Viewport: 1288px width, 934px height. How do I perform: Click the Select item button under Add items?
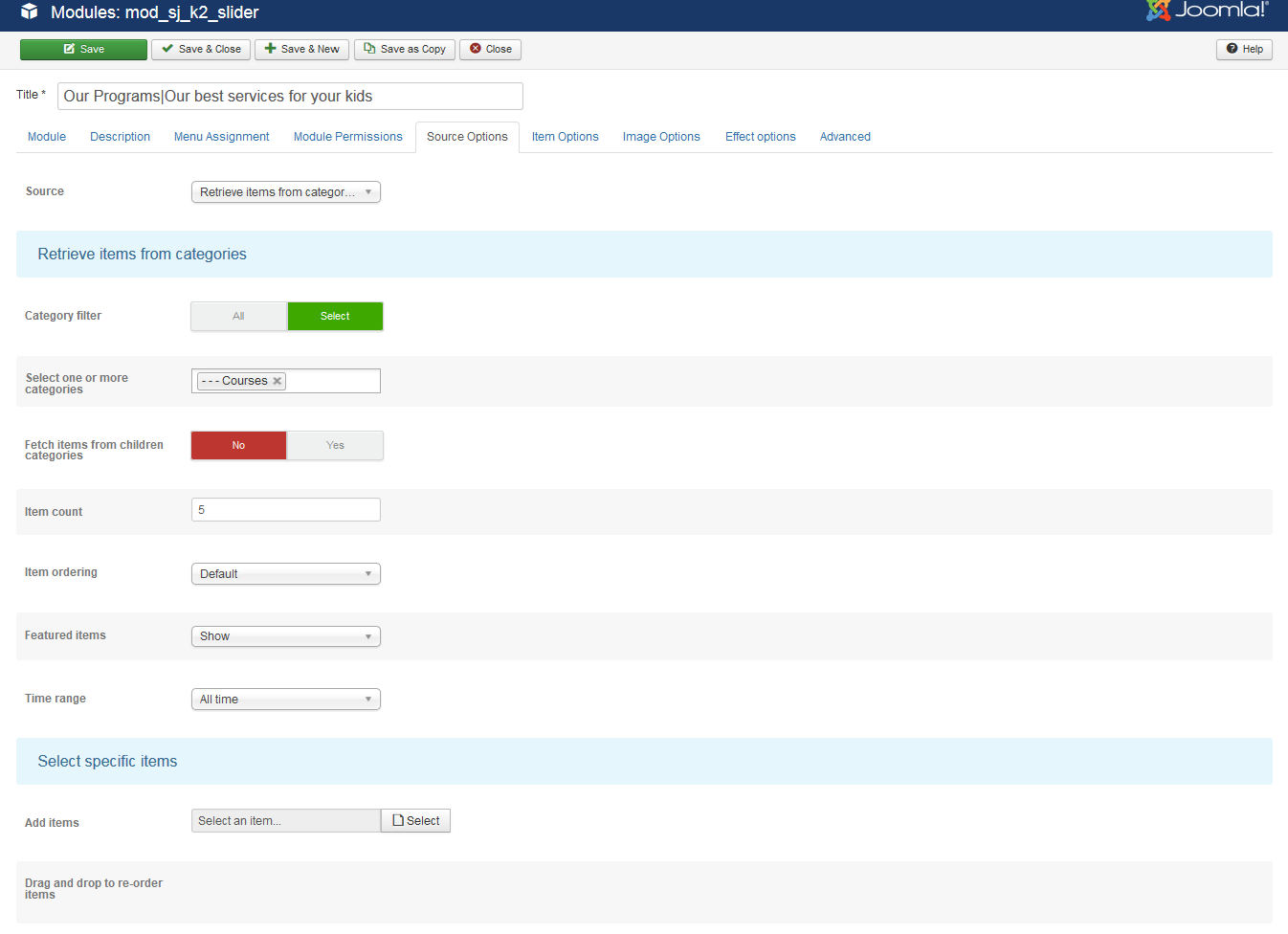(415, 821)
